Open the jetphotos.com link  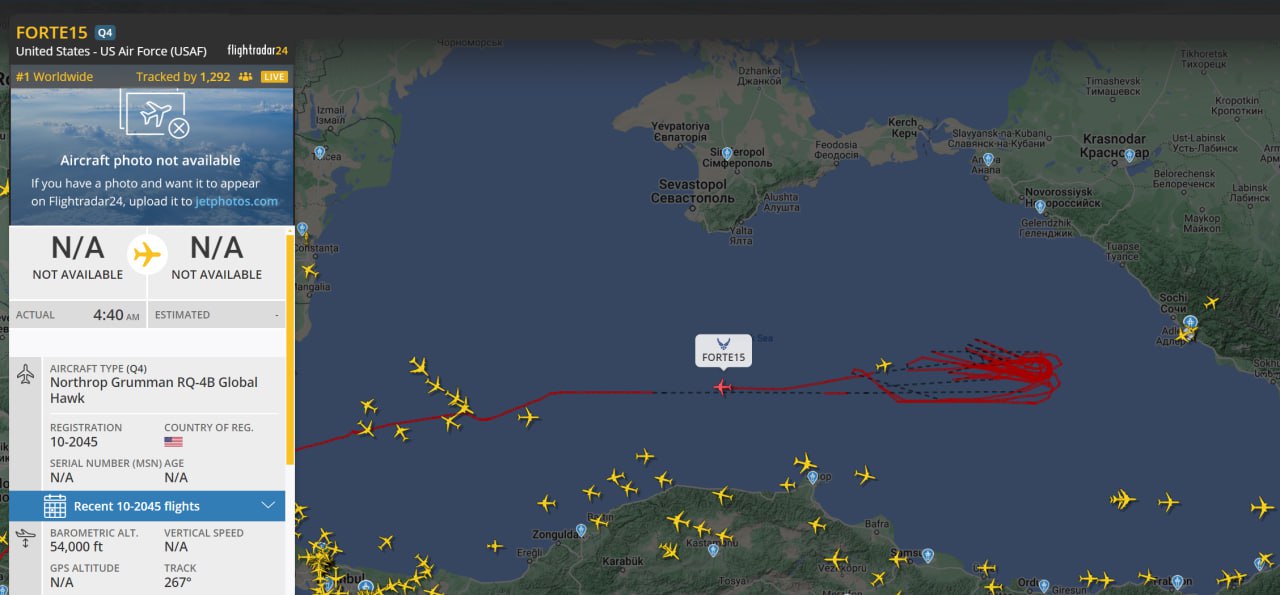237,201
